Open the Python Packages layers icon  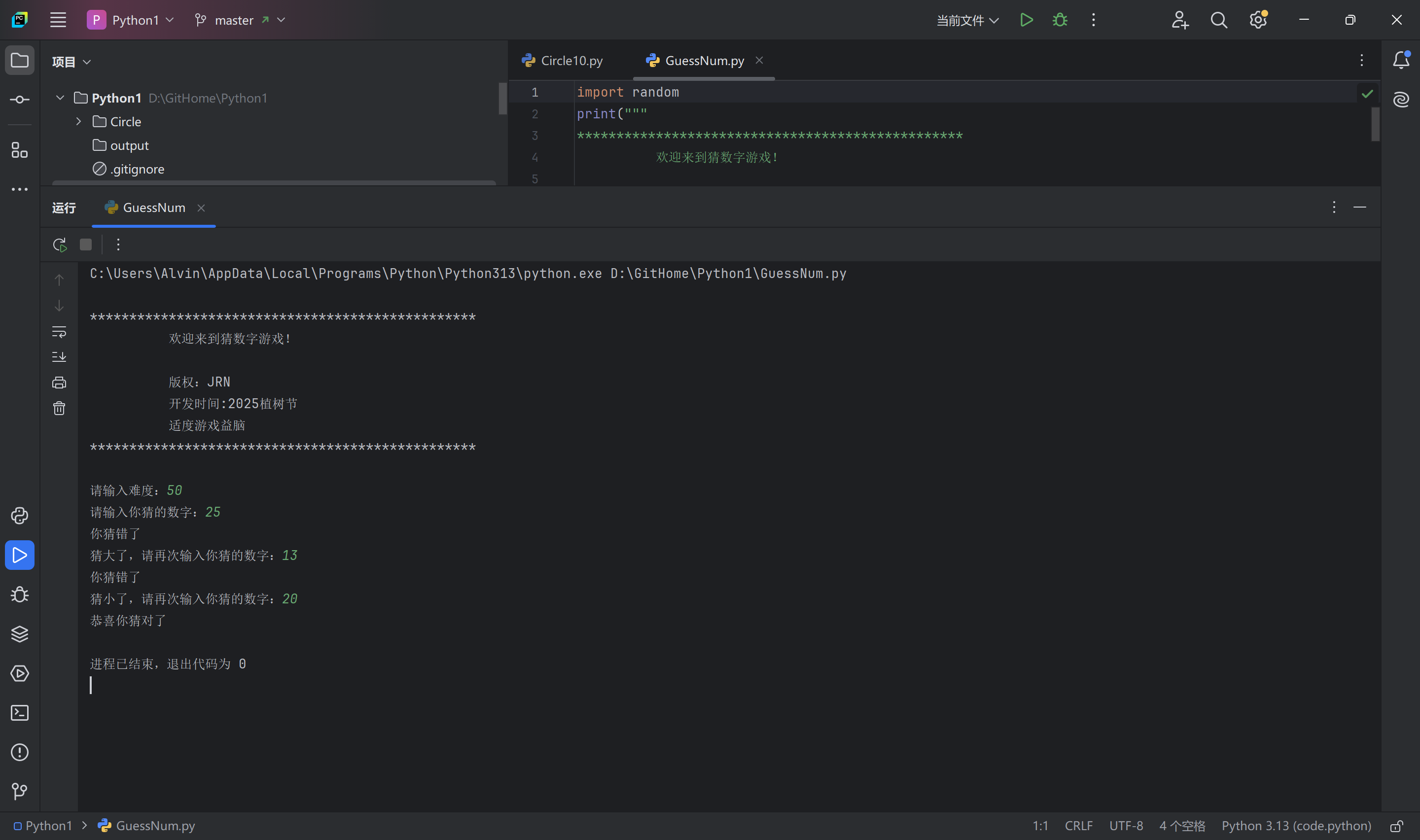pos(20,634)
